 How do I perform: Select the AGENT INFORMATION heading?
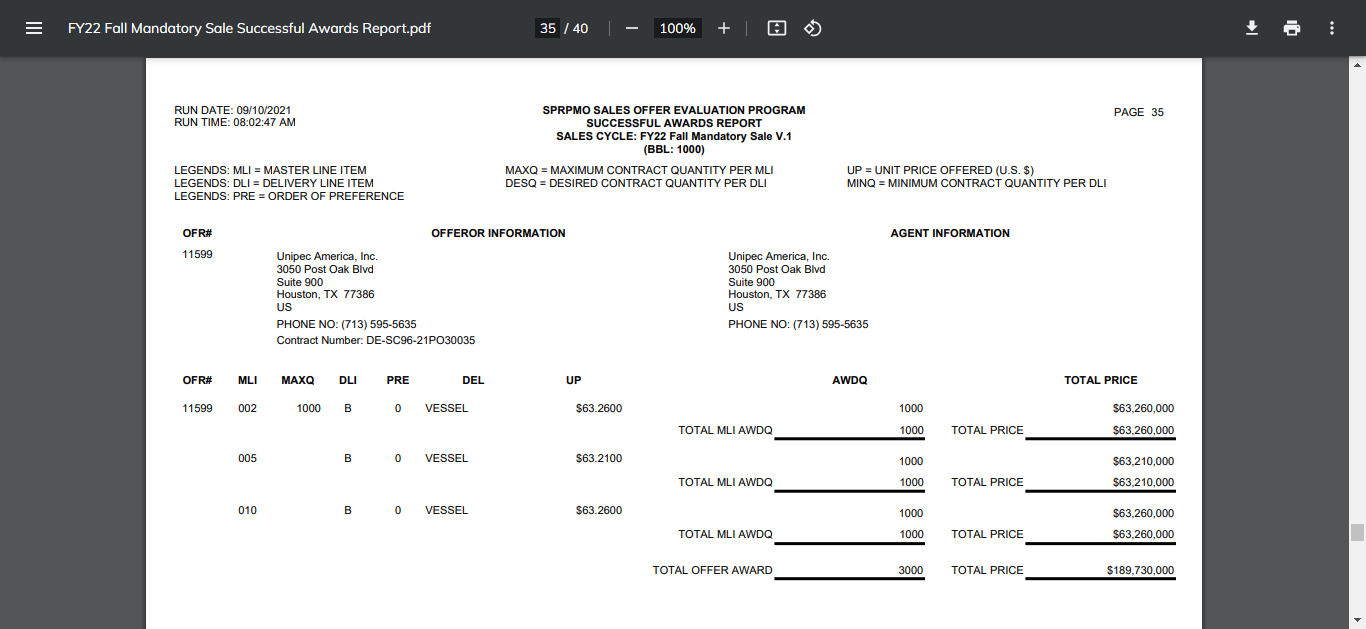click(x=950, y=233)
